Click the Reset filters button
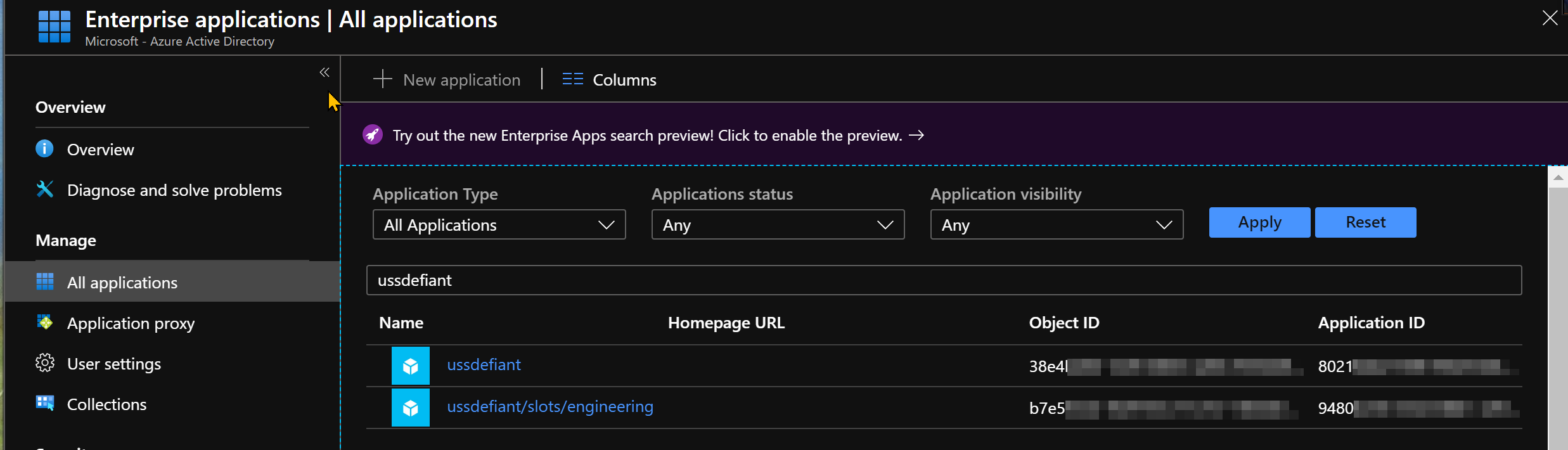 pyautogui.click(x=1365, y=222)
